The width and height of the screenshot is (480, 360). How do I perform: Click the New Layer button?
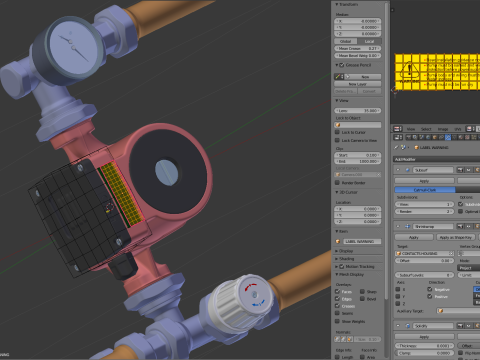pyautogui.click(x=358, y=84)
